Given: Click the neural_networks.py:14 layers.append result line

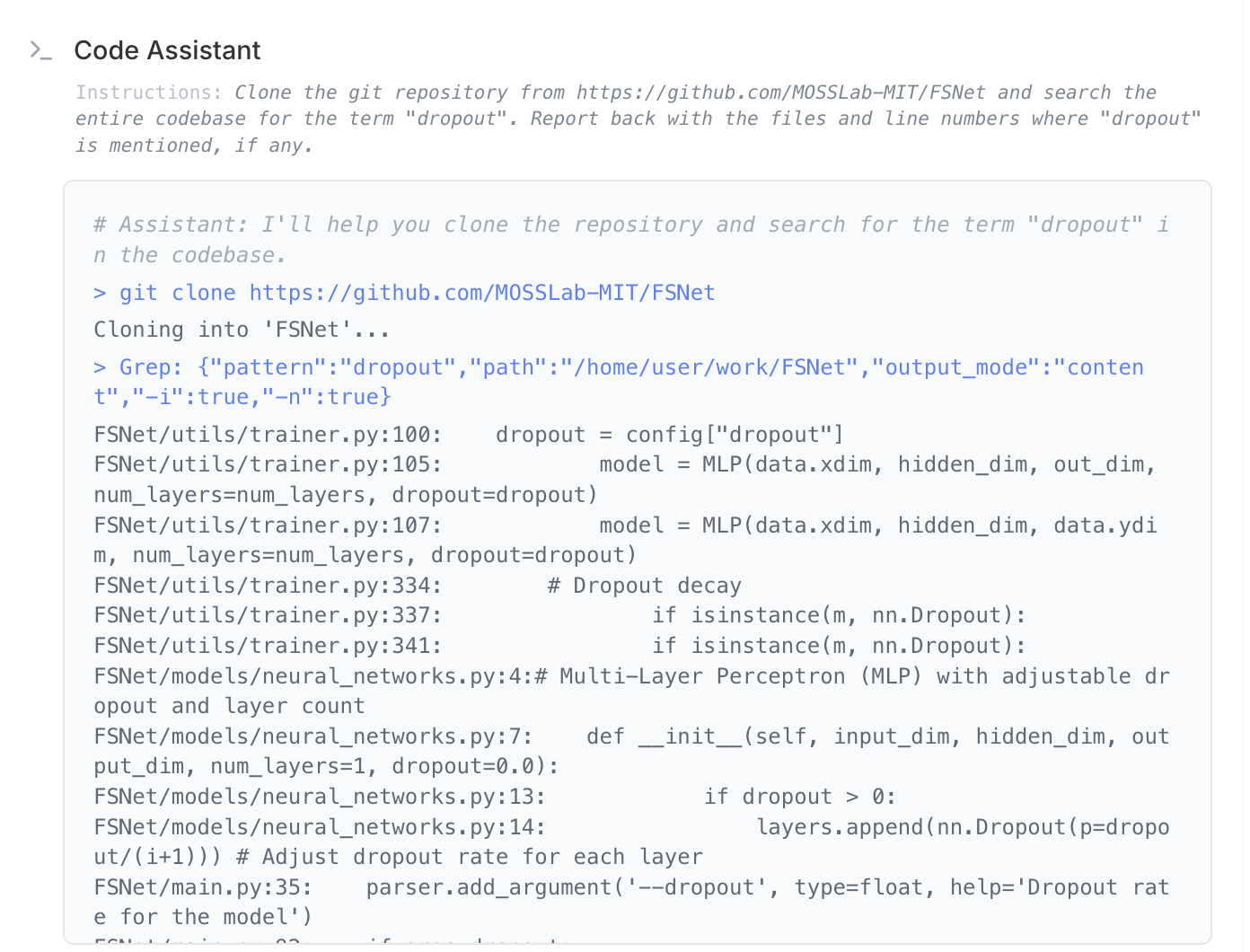Looking at the screenshot, I should pyautogui.click(x=631, y=827).
